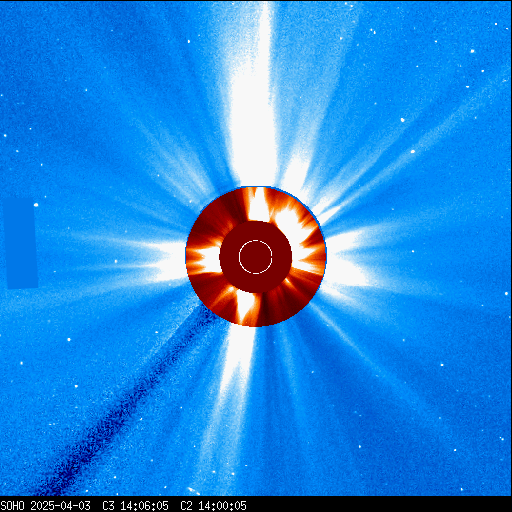Click the bright star in upper right corner
The height and width of the screenshot is (512, 512).
click(472, 51)
